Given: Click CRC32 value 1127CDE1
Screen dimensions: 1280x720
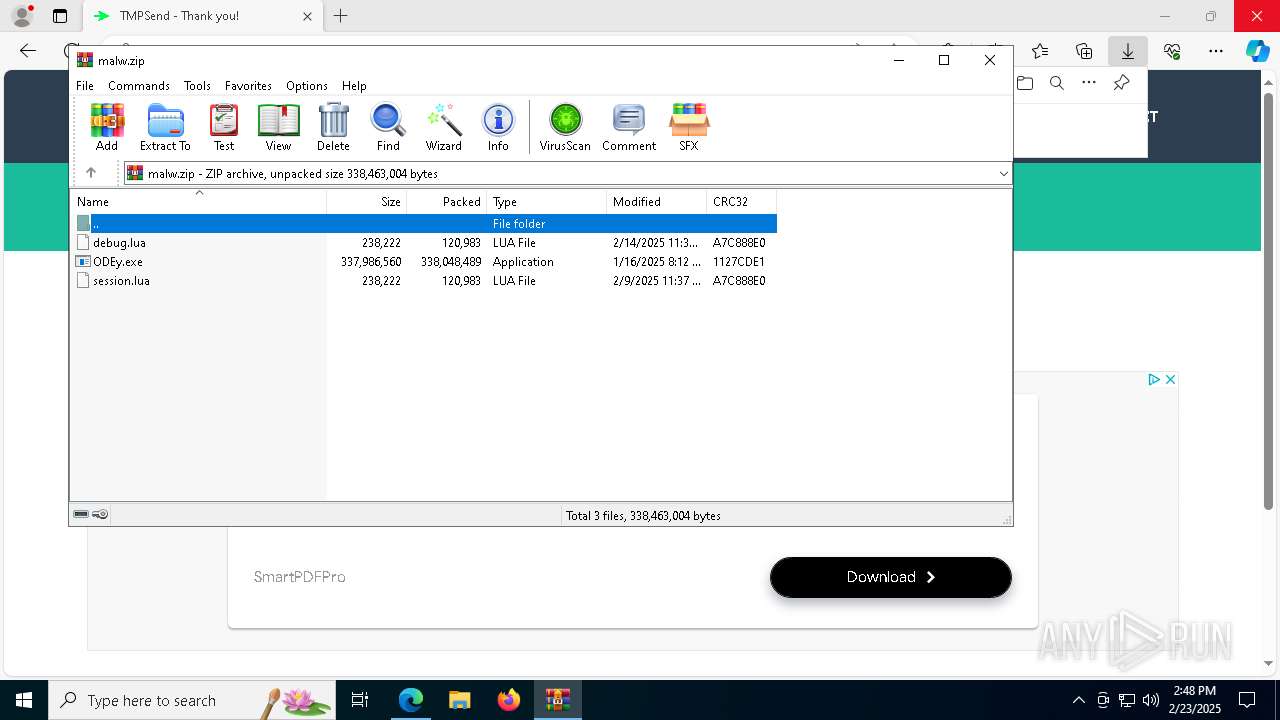Looking at the screenshot, I should [739, 262].
